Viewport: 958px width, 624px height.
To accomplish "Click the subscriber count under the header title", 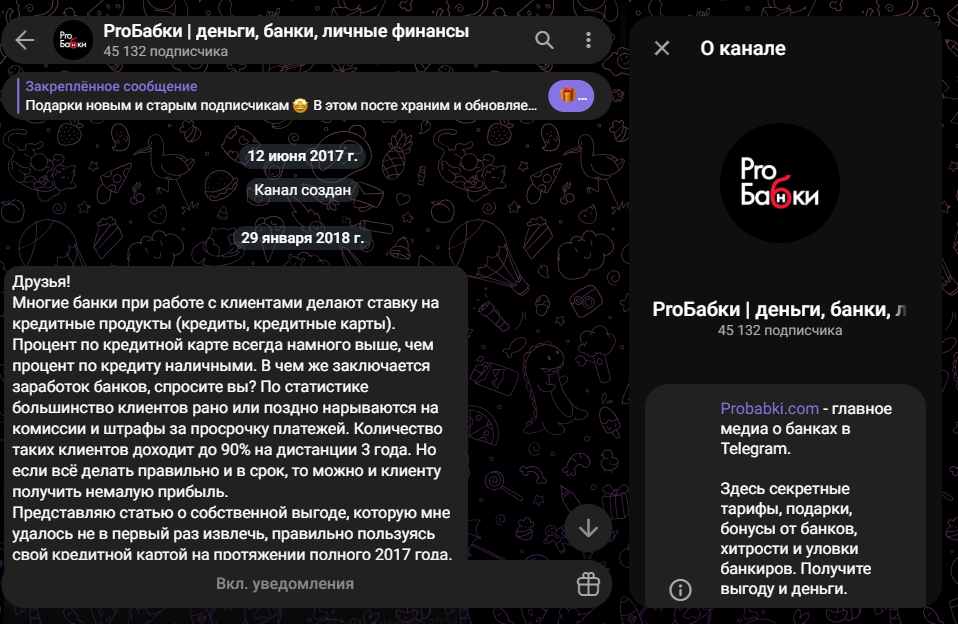I will click(166, 51).
